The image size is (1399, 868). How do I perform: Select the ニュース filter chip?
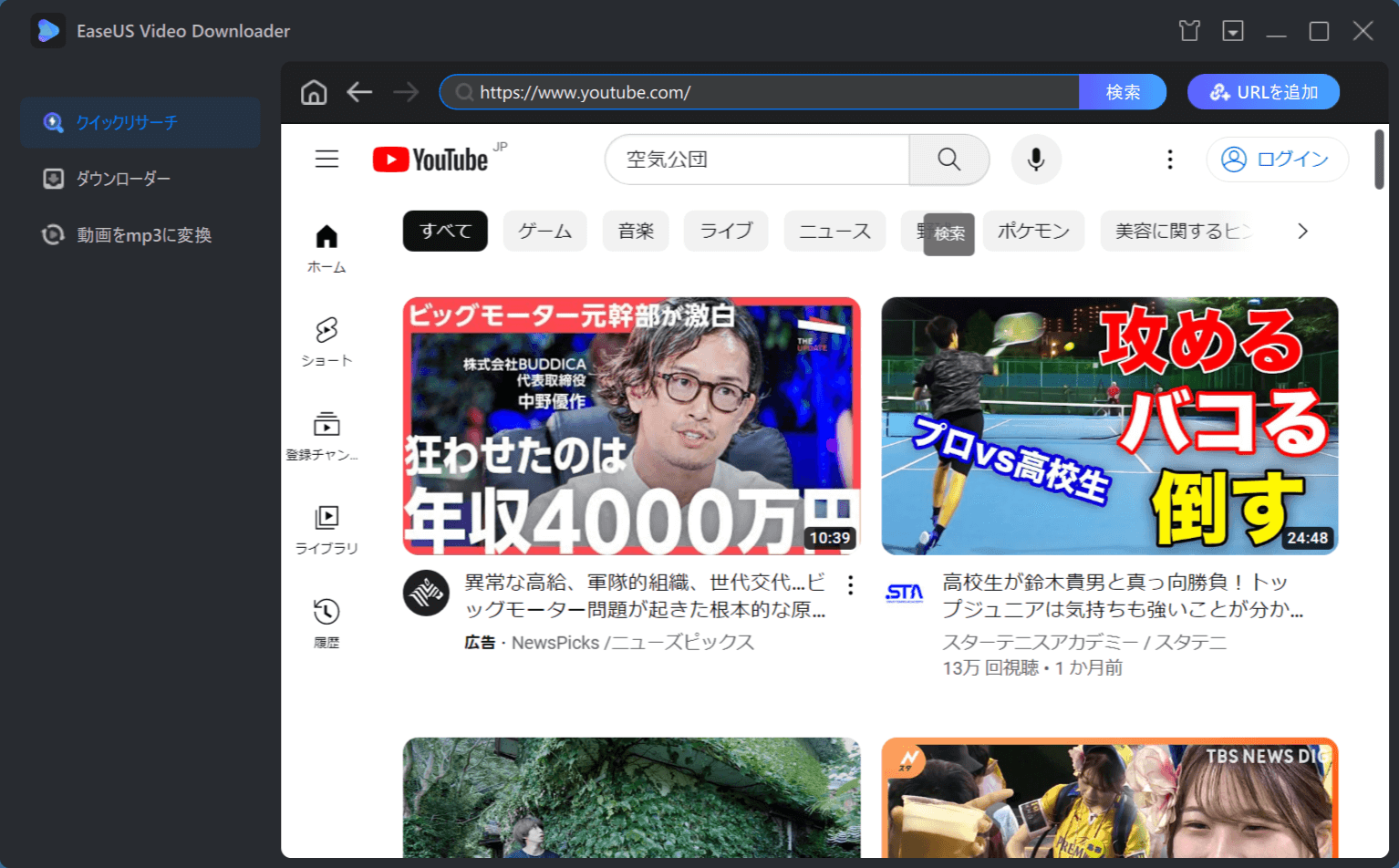(x=834, y=231)
